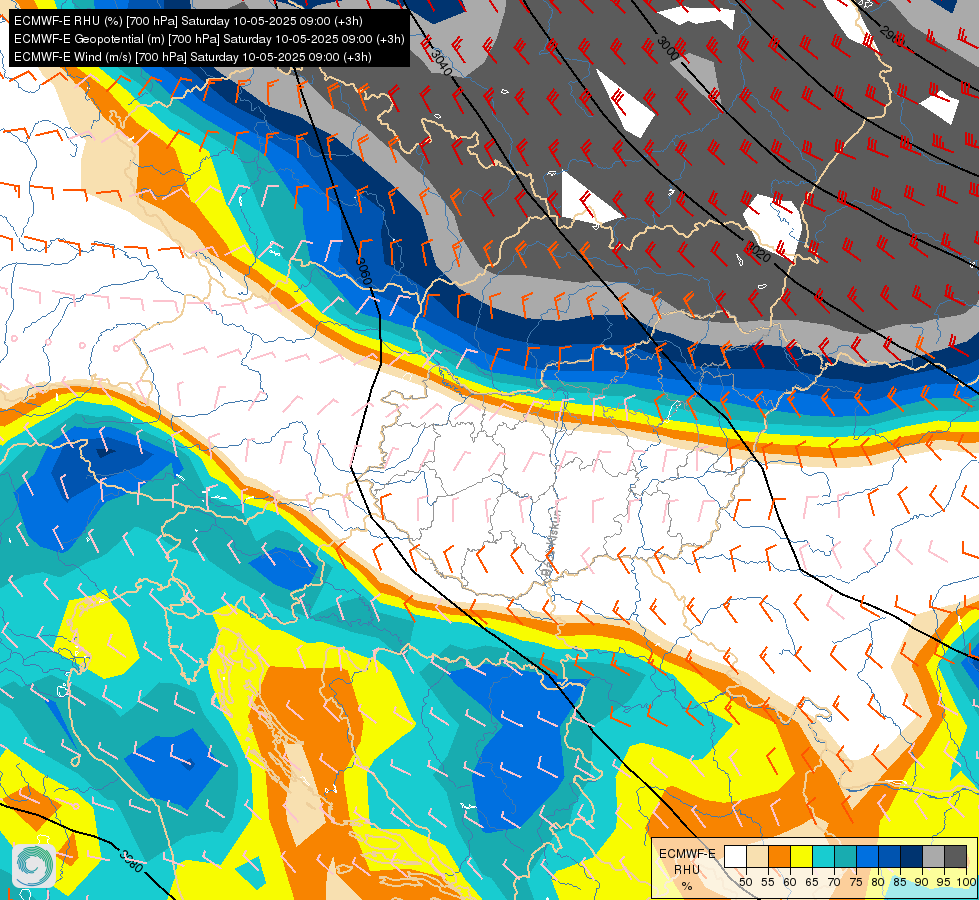
Task: Click the % unit label in the legend
Action: pos(687,886)
